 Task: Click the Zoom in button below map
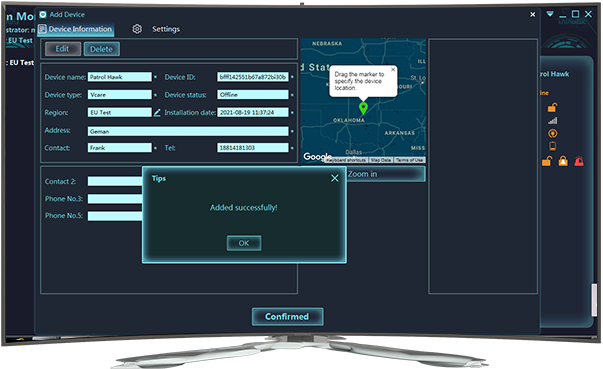[x=386, y=174]
